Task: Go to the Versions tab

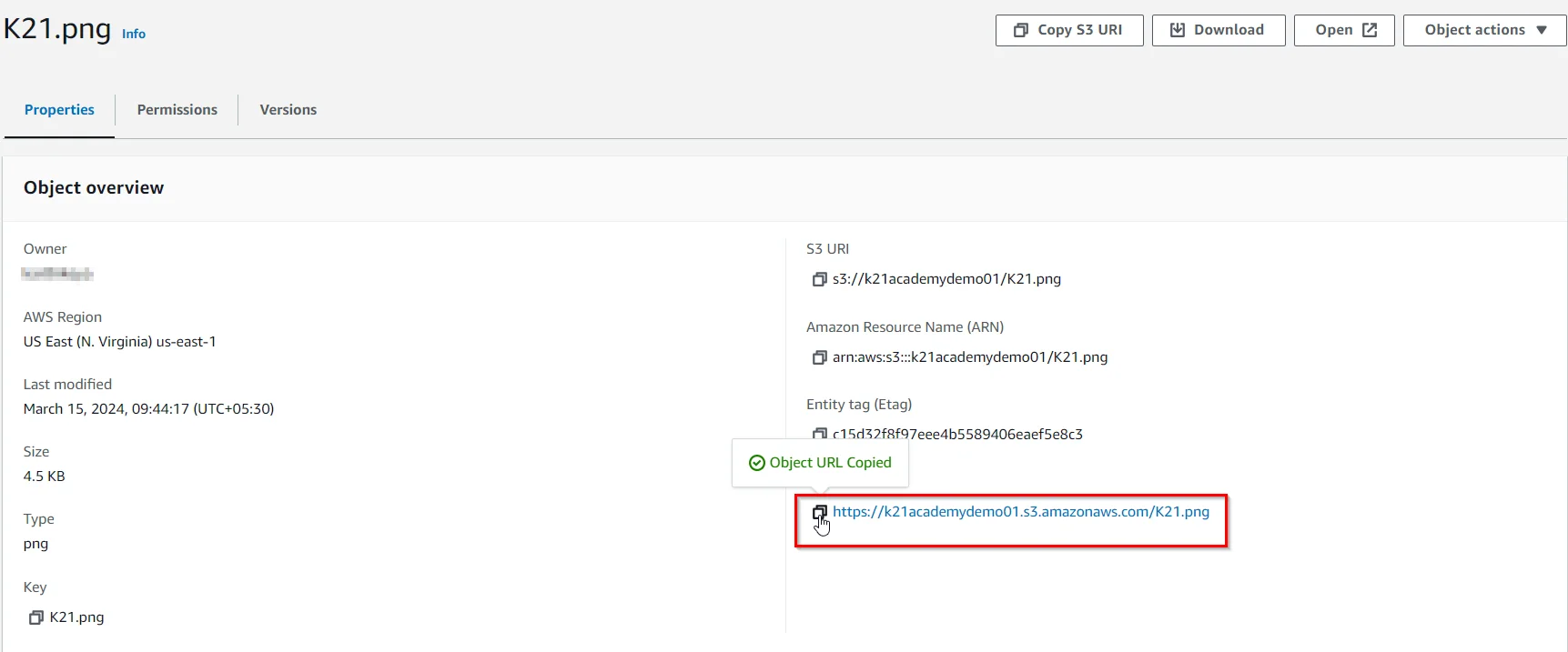Action: [288, 110]
